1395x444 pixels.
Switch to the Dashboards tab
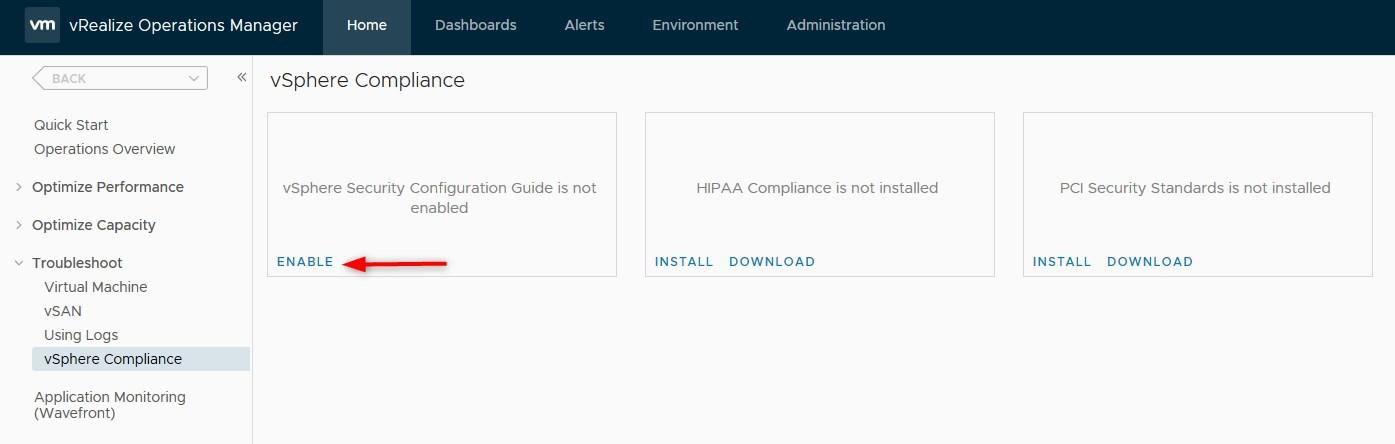click(476, 25)
